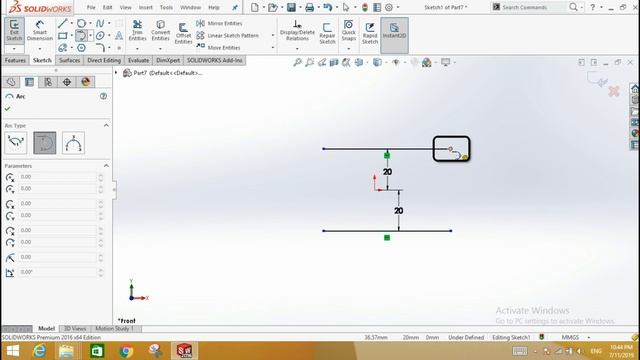Switch to the Surfaces tab
The height and width of the screenshot is (360, 640).
(69, 60)
